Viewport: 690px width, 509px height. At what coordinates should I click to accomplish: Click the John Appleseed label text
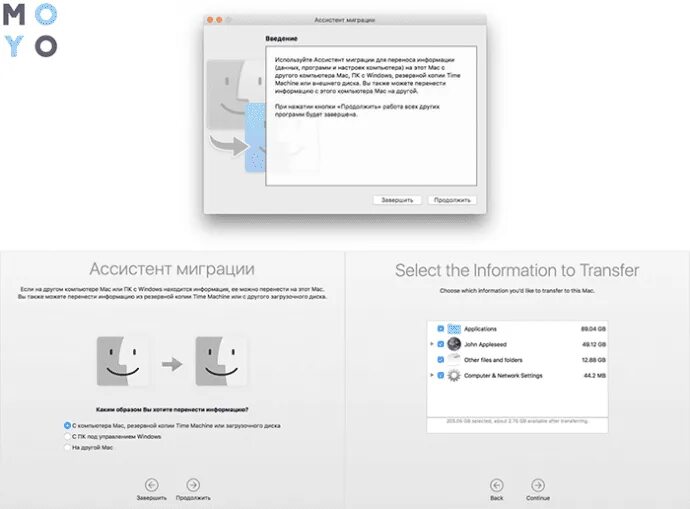[485, 344]
